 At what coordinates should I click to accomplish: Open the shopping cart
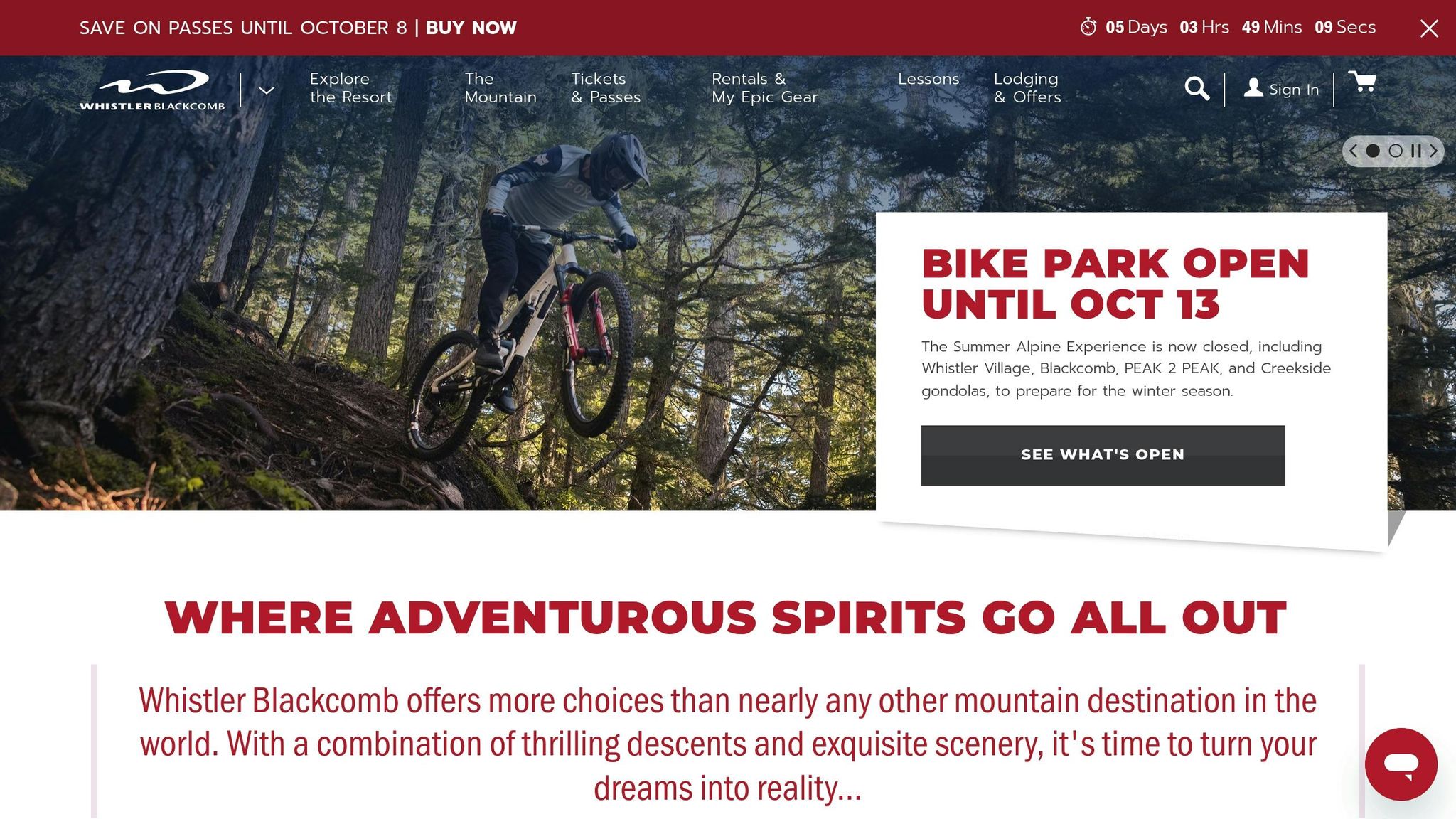click(x=1361, y=82)
